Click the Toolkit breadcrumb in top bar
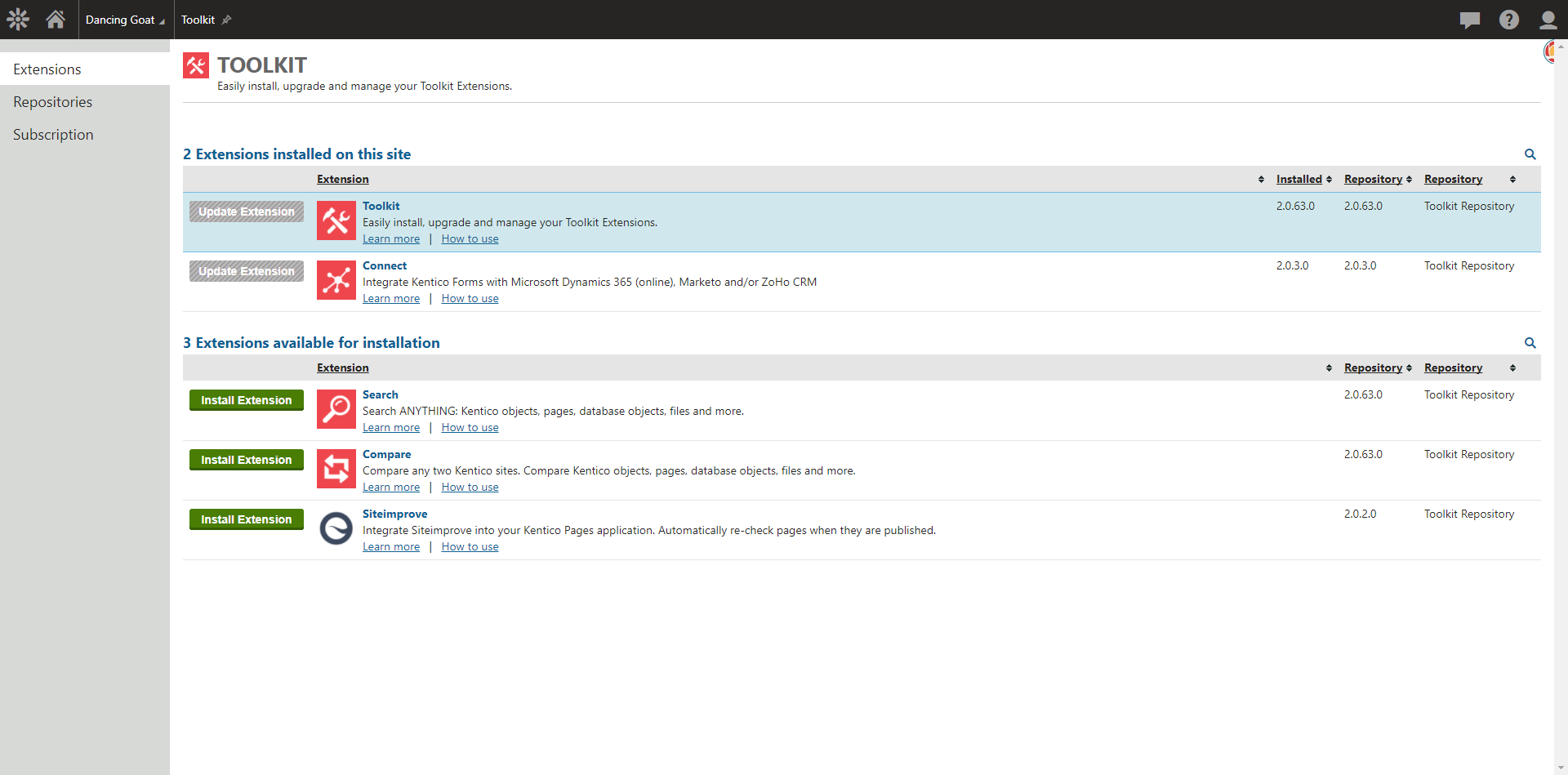Viewport: 1568px width, 775px height. tap(198, 20)
